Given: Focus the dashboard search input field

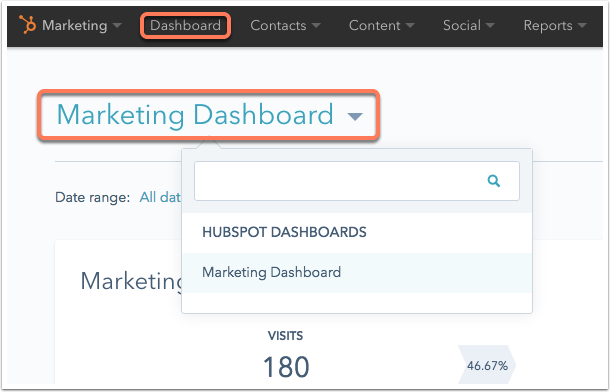Looking at the screenshot, I should pos(357,181).
